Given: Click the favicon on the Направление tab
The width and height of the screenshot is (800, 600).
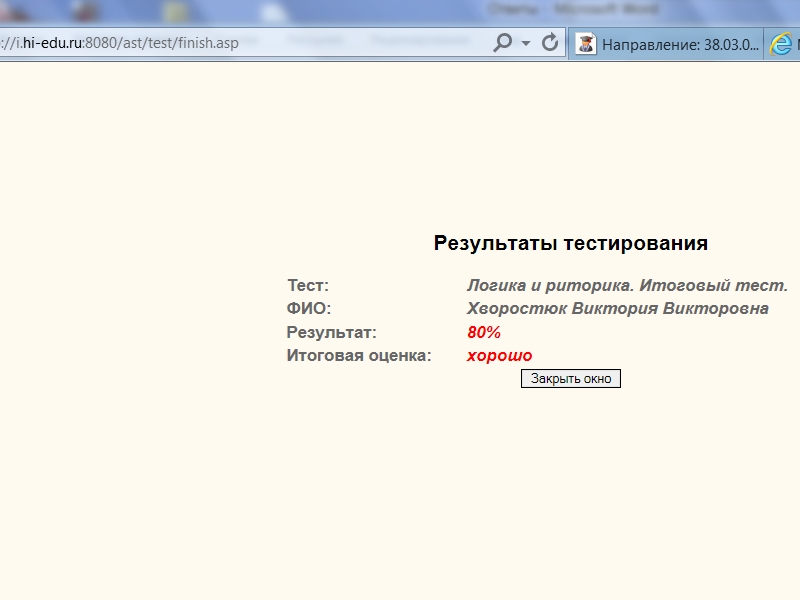Looking at the screenshot, I should (x=585, y=44).
